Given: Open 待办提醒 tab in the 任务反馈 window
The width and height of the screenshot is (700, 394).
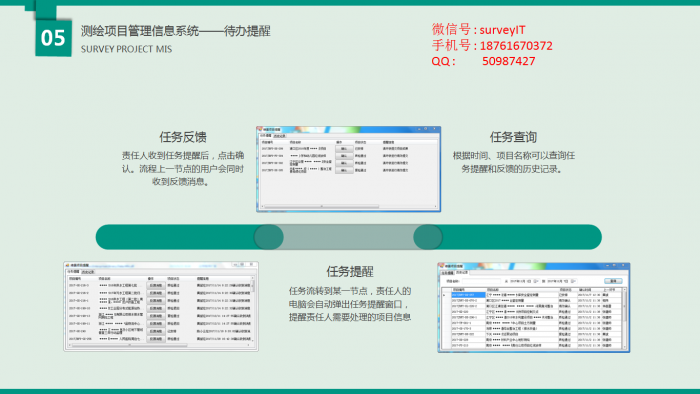Looking at the screenshot, I should (266, 136).
